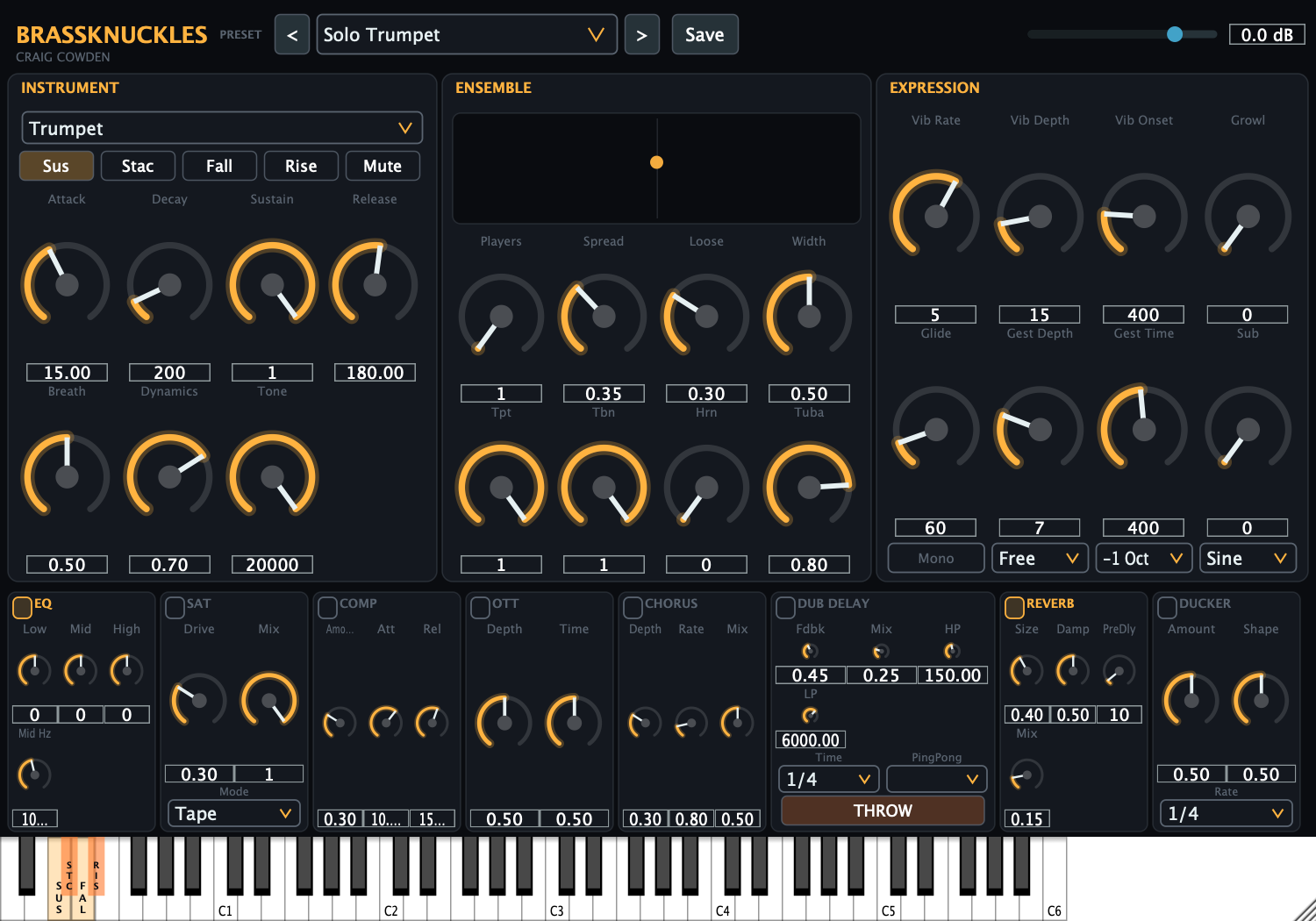Click the Attack knob
1316x921 pixels.
[67, 284]
